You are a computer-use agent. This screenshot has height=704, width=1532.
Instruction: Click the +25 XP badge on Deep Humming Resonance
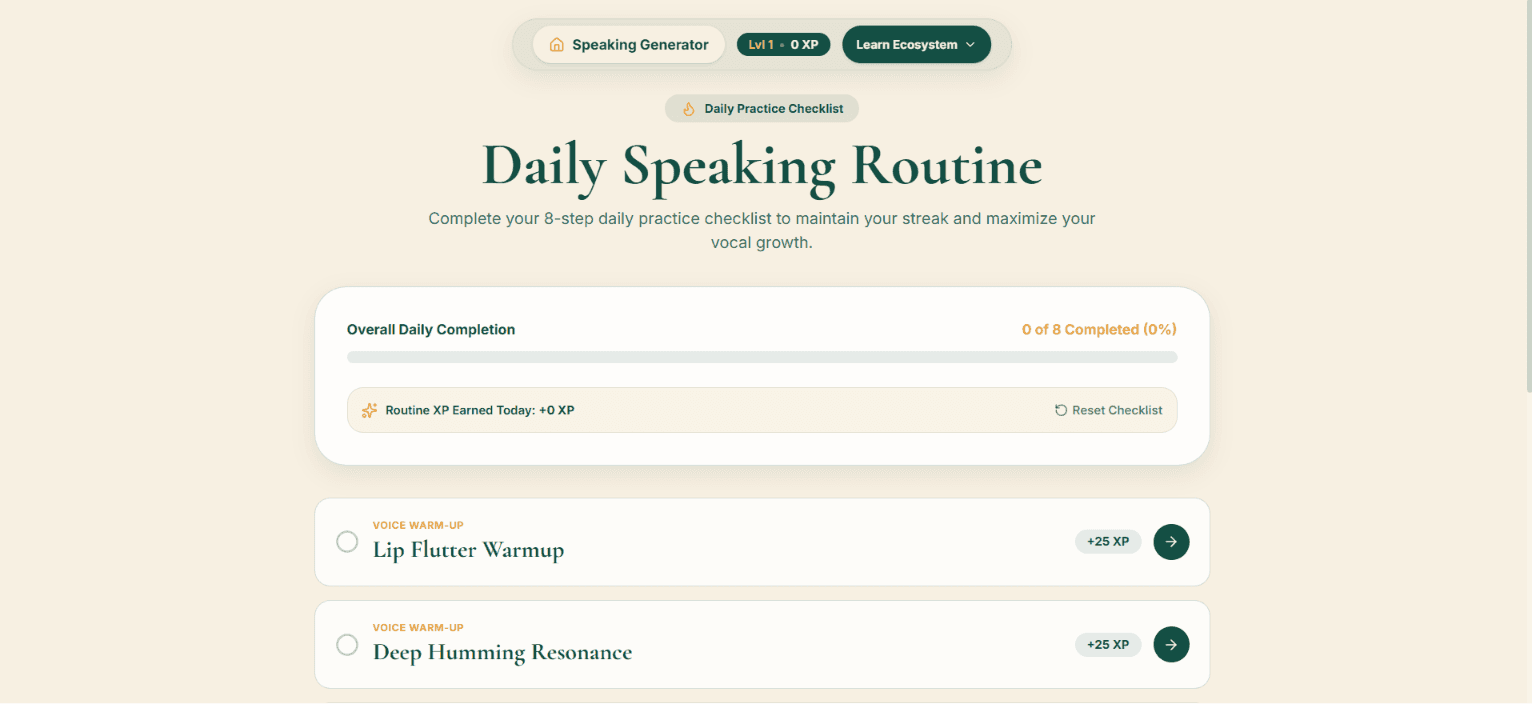tap(1108, 644)
